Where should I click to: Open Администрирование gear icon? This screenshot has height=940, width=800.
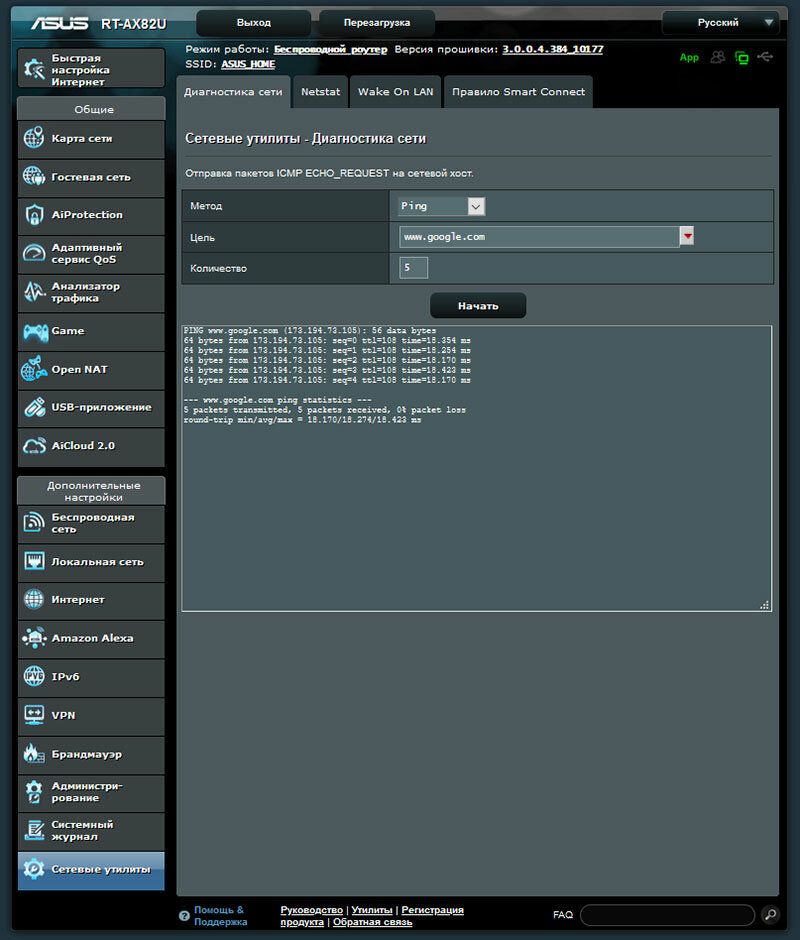click(34, 791)
